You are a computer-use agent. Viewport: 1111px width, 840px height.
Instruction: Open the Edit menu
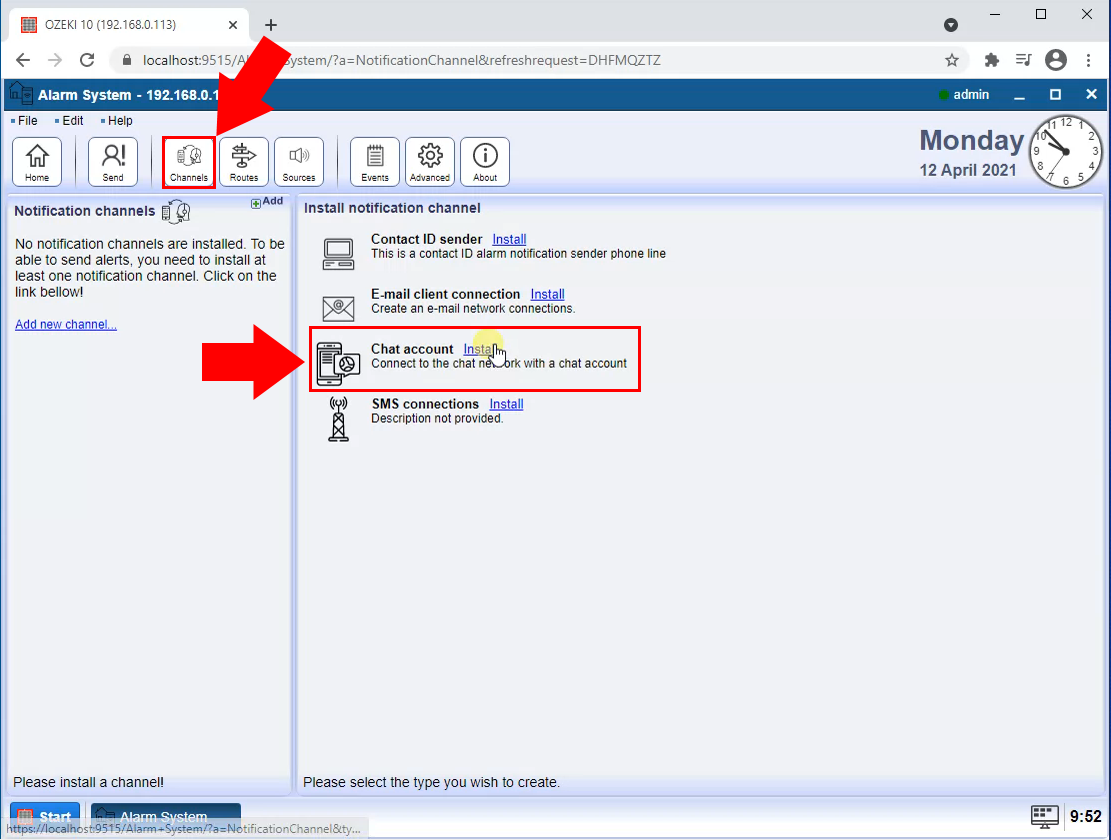click(x=72, y=121)
